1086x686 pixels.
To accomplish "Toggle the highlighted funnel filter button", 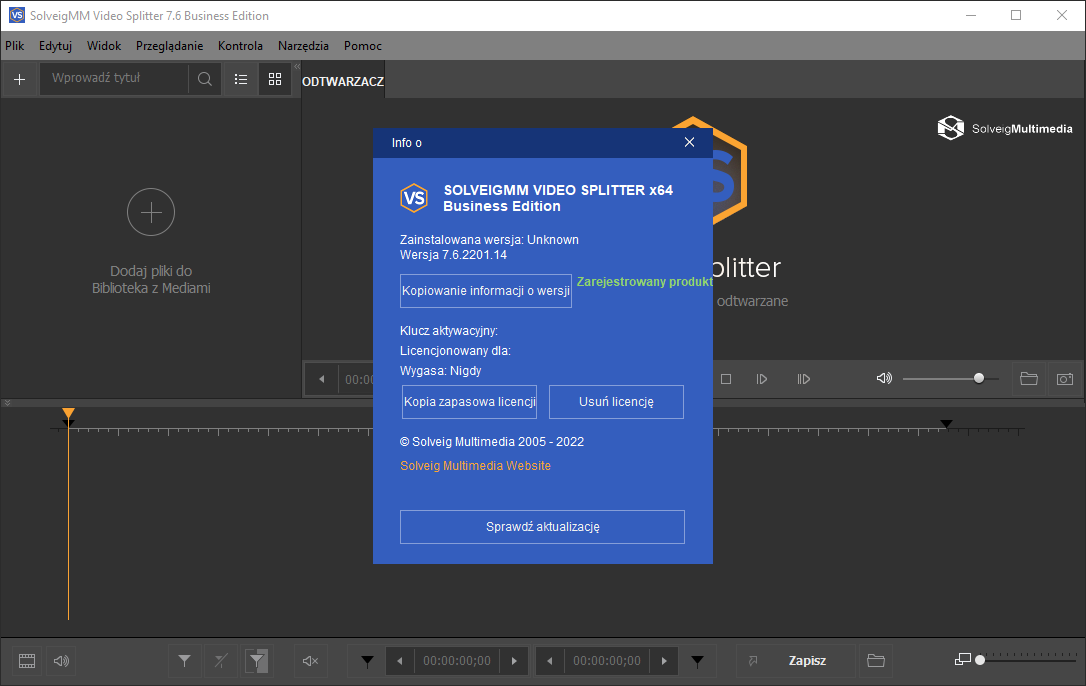I will tap(257, 661).
